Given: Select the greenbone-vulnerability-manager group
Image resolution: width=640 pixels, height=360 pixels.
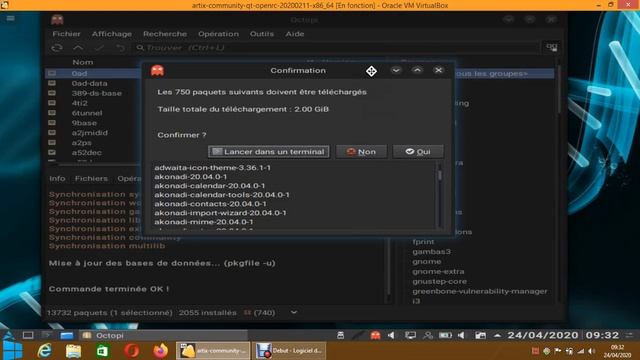Looking at the screenshot, I should point(480,291).
